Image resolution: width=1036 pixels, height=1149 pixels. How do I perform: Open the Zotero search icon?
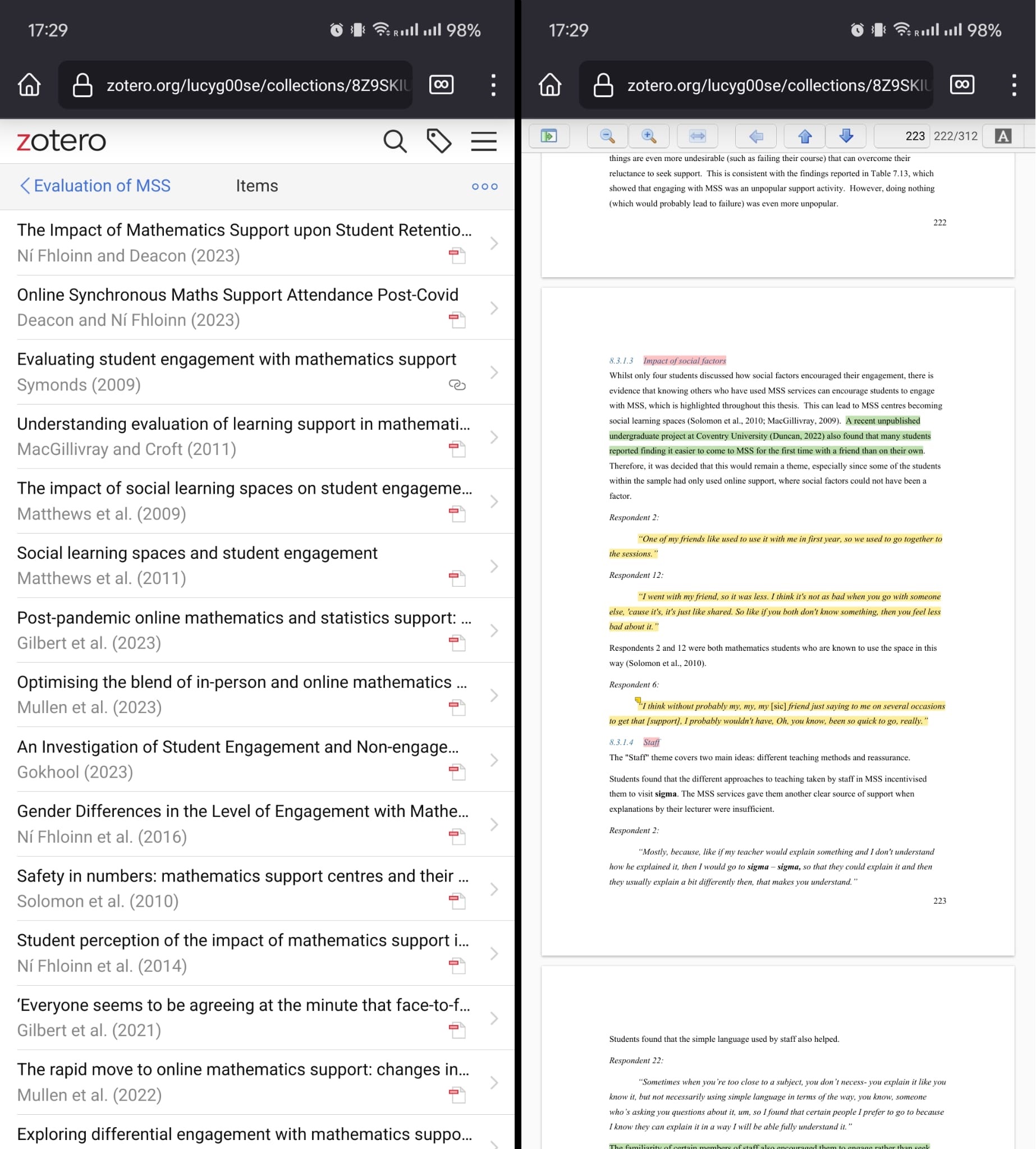[x=395, y=141]
